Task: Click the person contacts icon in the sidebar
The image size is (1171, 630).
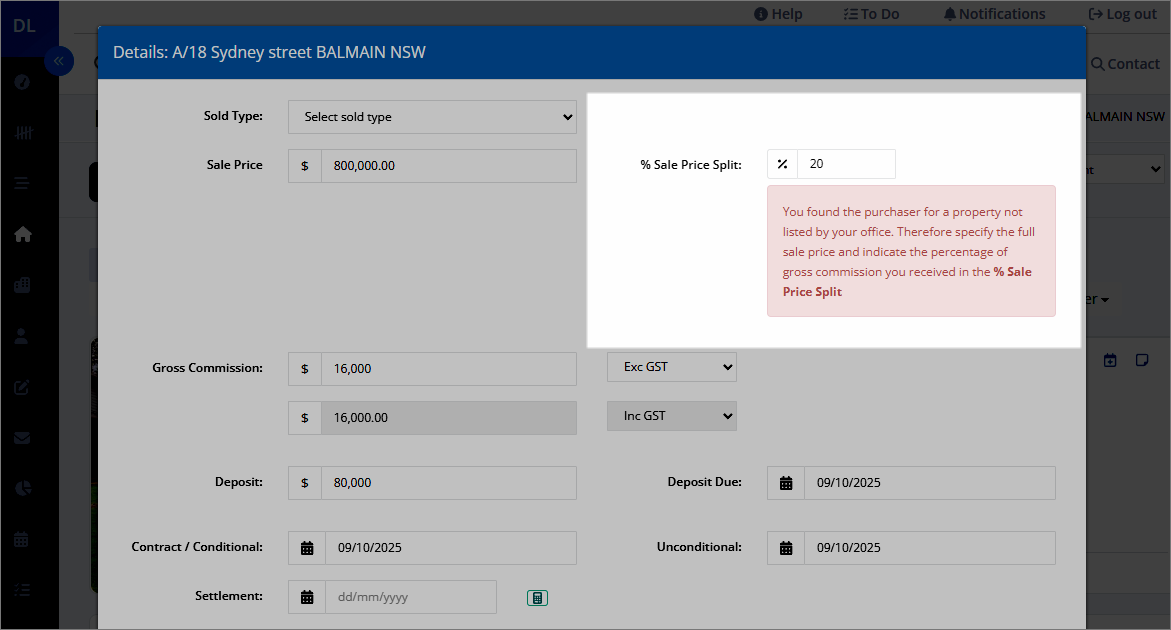Action: (x=22, y=336)
